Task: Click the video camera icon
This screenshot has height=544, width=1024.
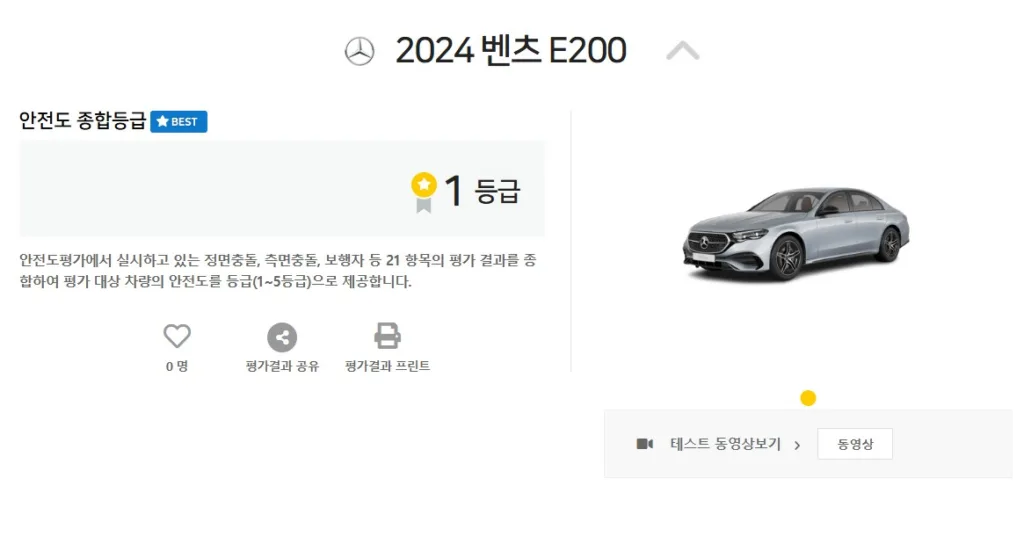Action: [645, 444]
